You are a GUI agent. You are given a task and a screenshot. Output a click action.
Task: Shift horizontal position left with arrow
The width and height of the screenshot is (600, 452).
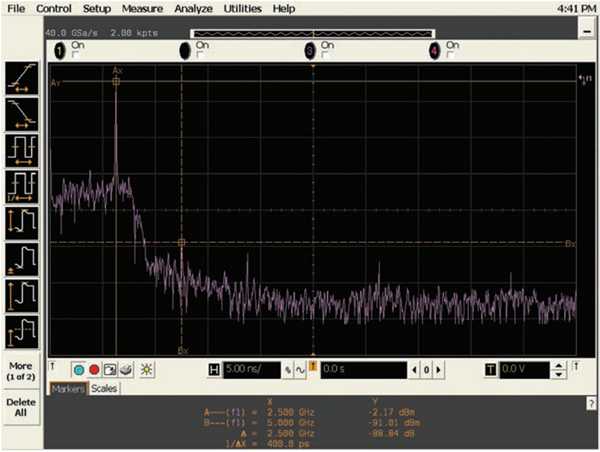[414, 370]
